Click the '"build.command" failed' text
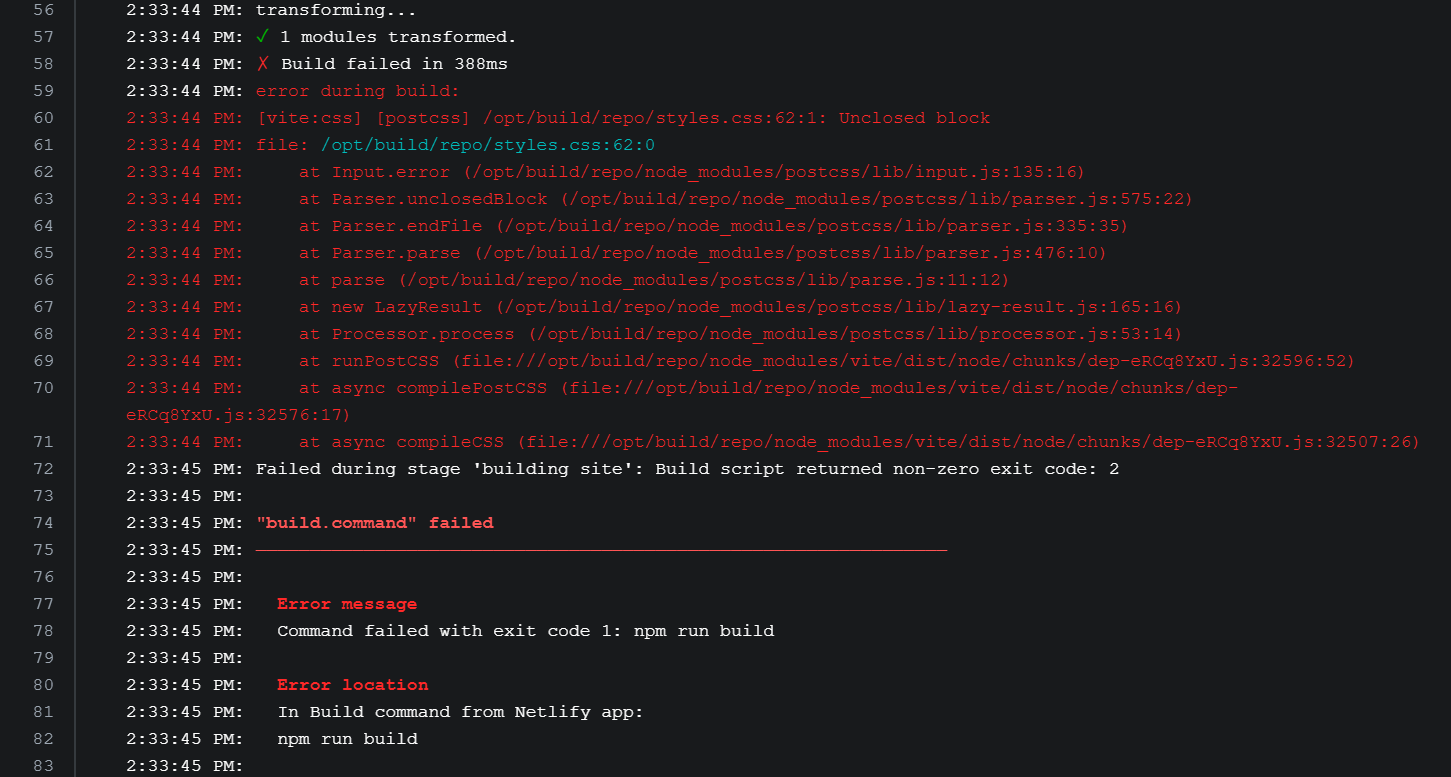1451x777 pixels. coord(375,523)
